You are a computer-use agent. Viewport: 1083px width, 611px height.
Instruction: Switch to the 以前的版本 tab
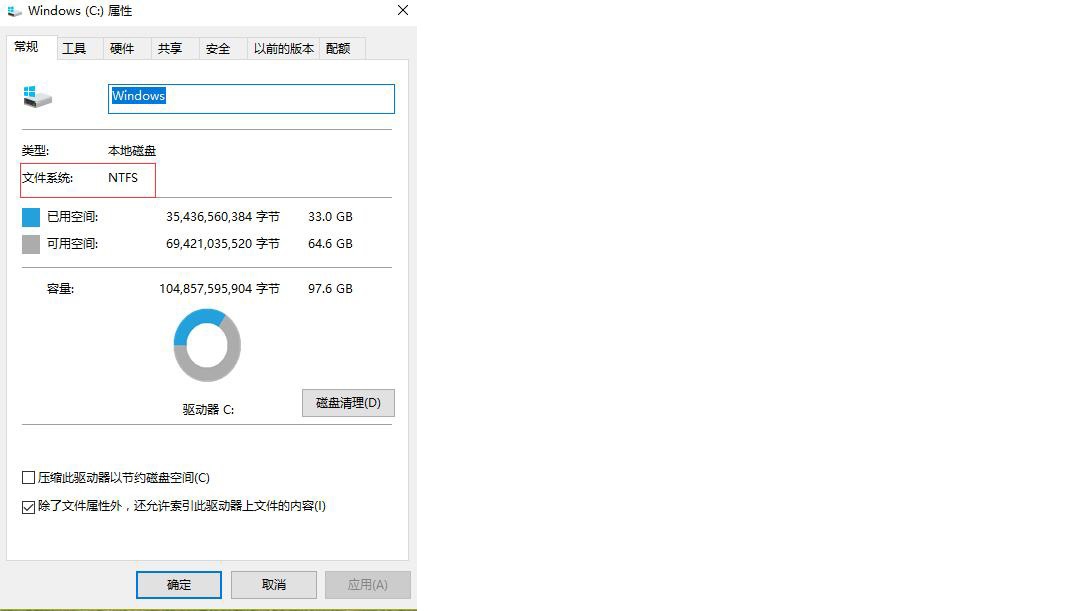coord(283,48)
